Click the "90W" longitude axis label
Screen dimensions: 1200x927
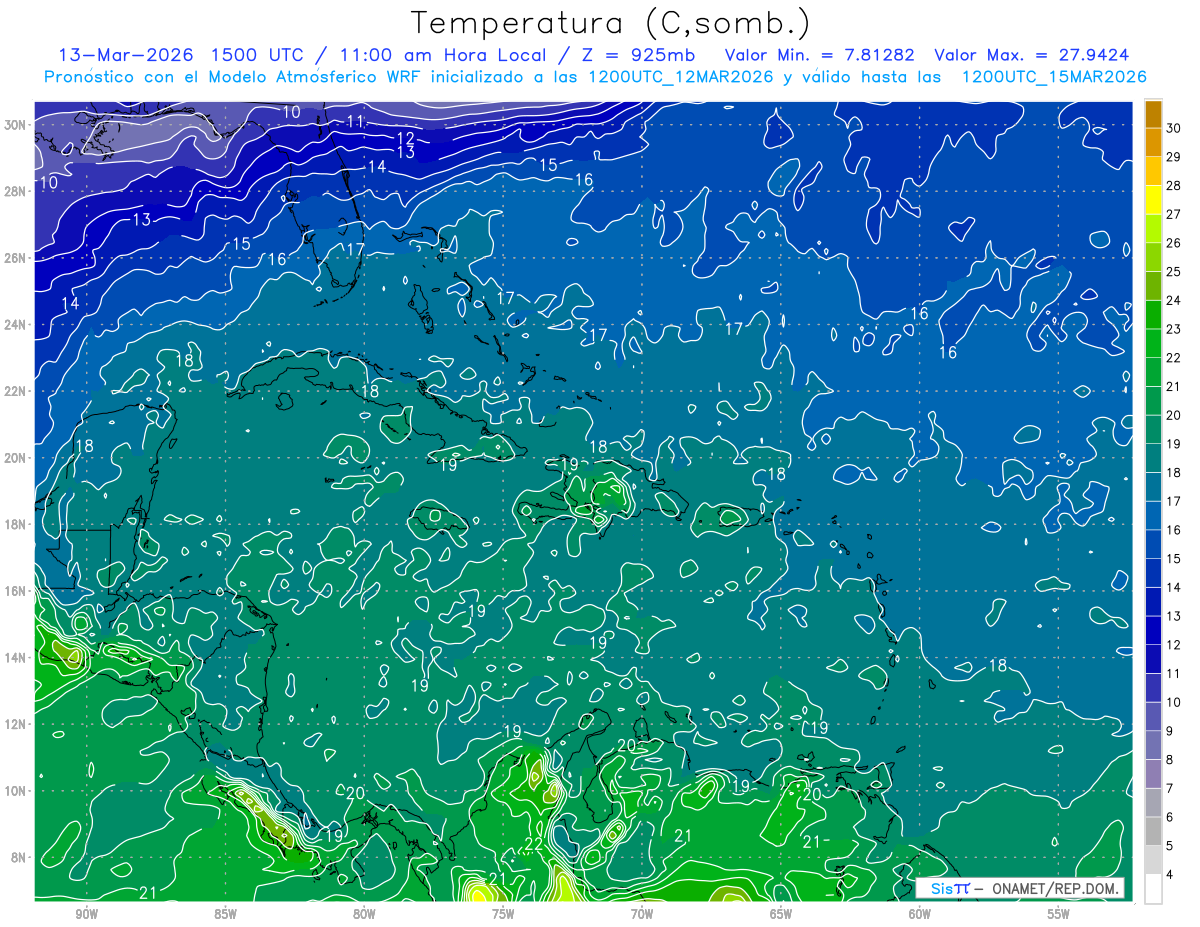[x=86, y=915]
